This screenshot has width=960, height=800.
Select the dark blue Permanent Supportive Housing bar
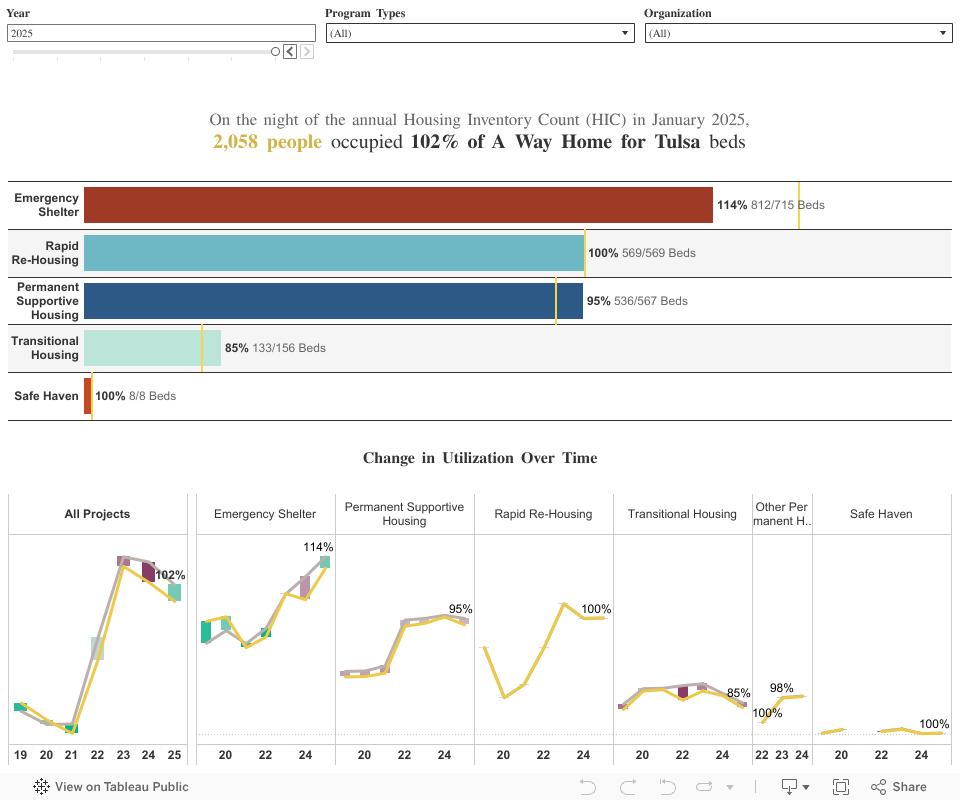[333, 301]
